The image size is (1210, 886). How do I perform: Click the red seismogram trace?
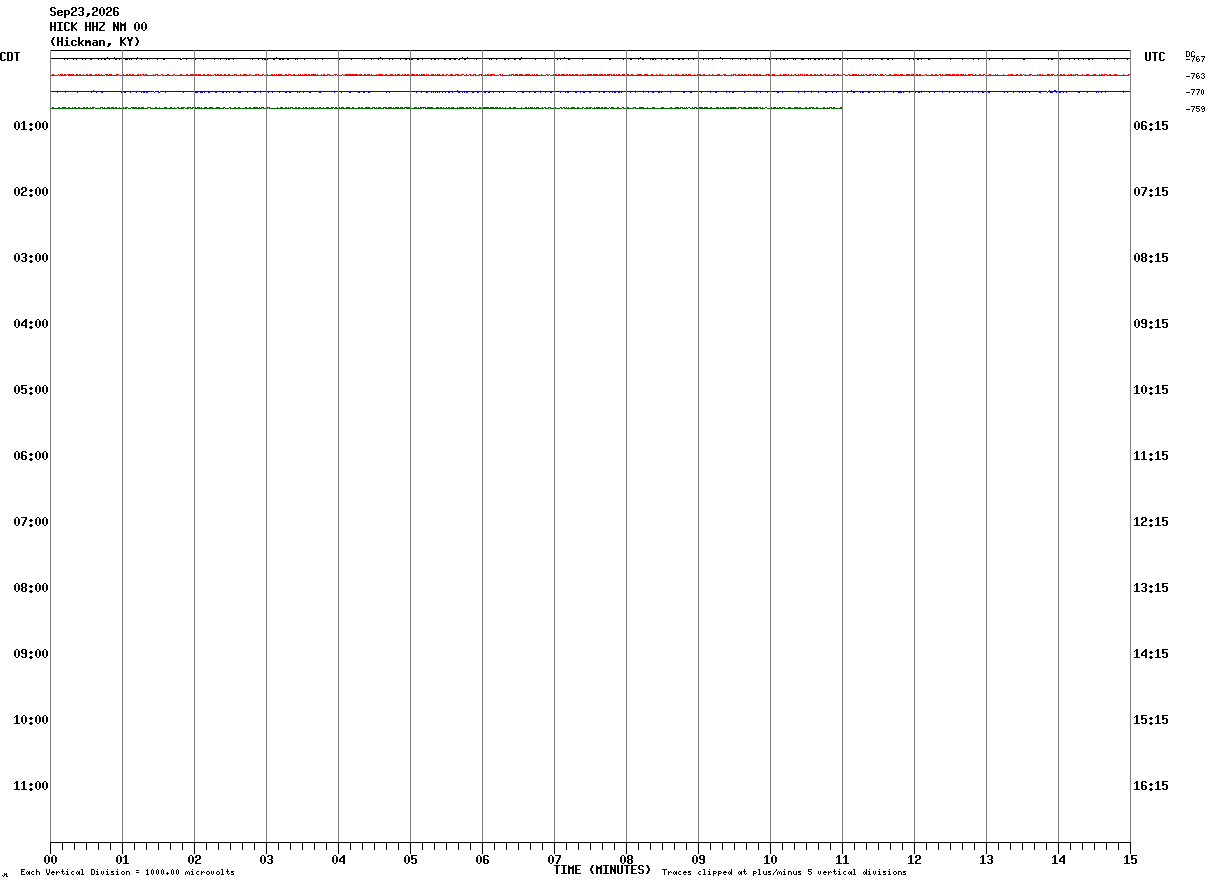590,75
